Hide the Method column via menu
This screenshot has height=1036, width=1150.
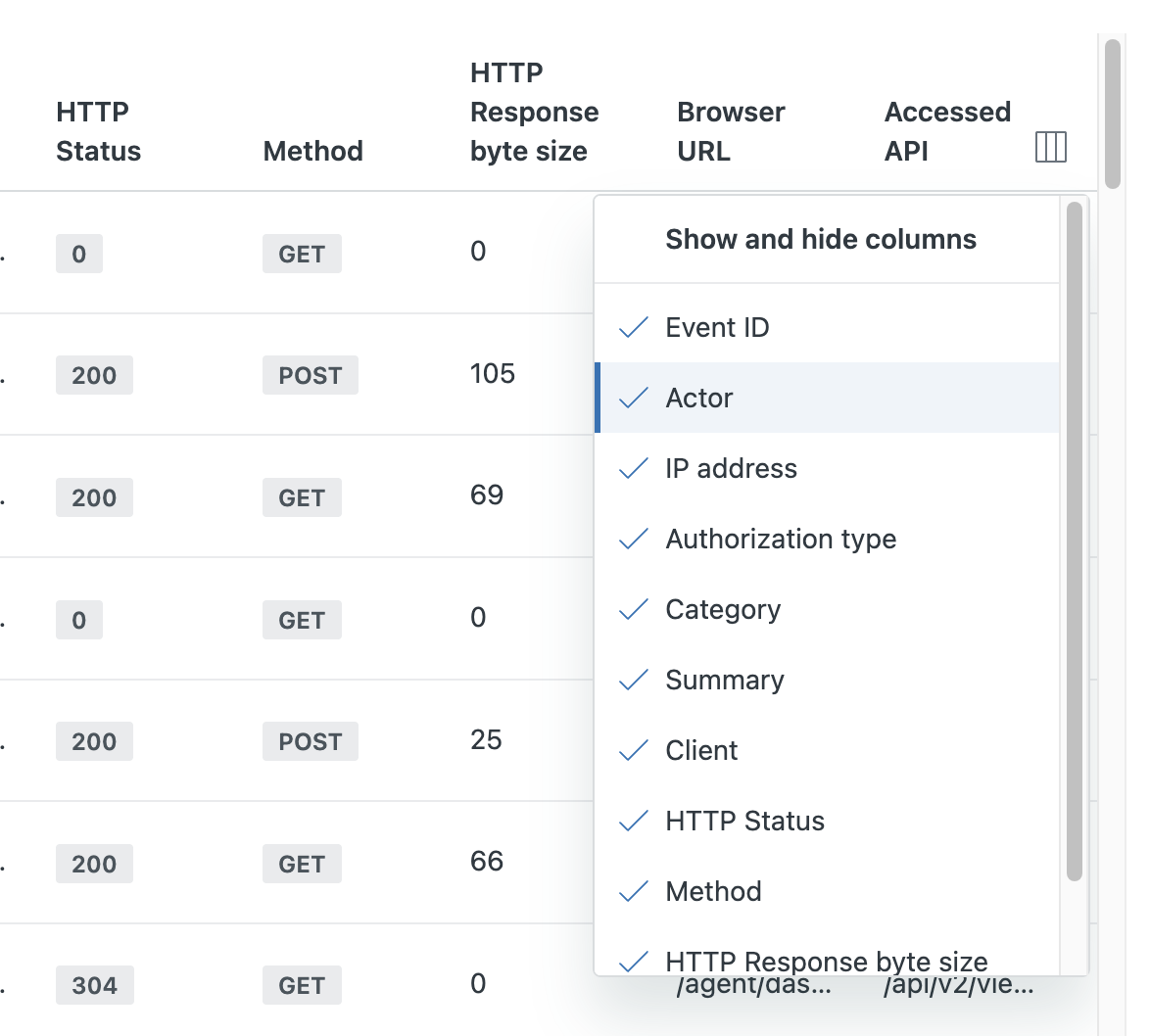(x=713, y=891)
